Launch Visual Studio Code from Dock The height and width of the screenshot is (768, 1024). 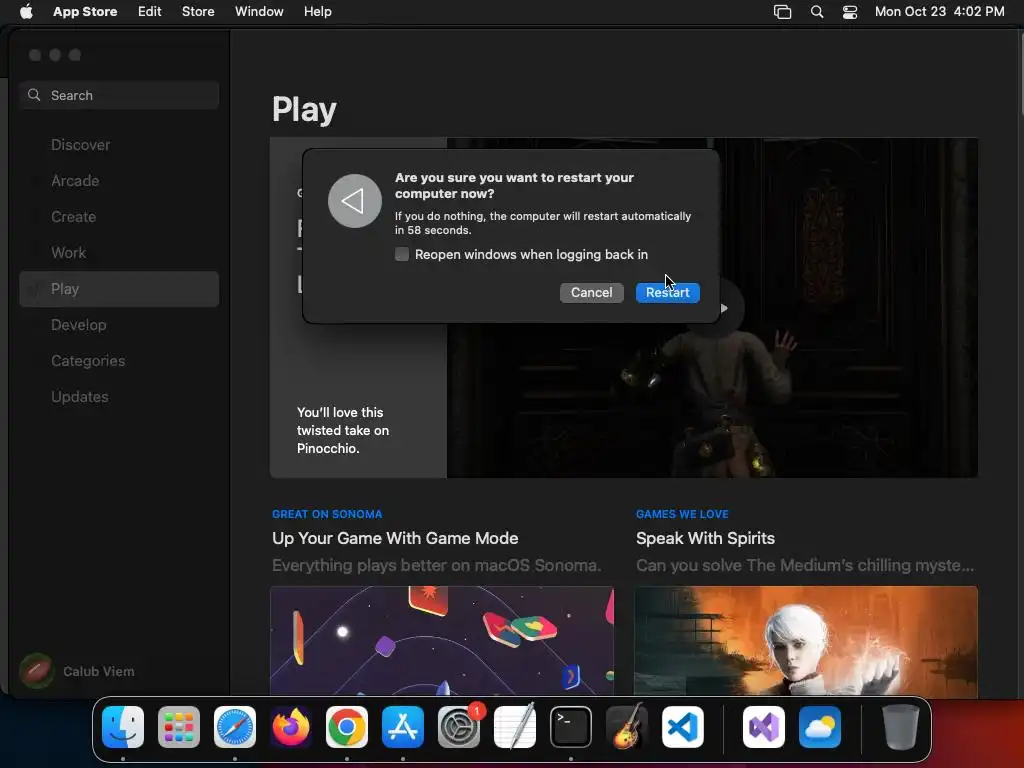tap(682, 727)
